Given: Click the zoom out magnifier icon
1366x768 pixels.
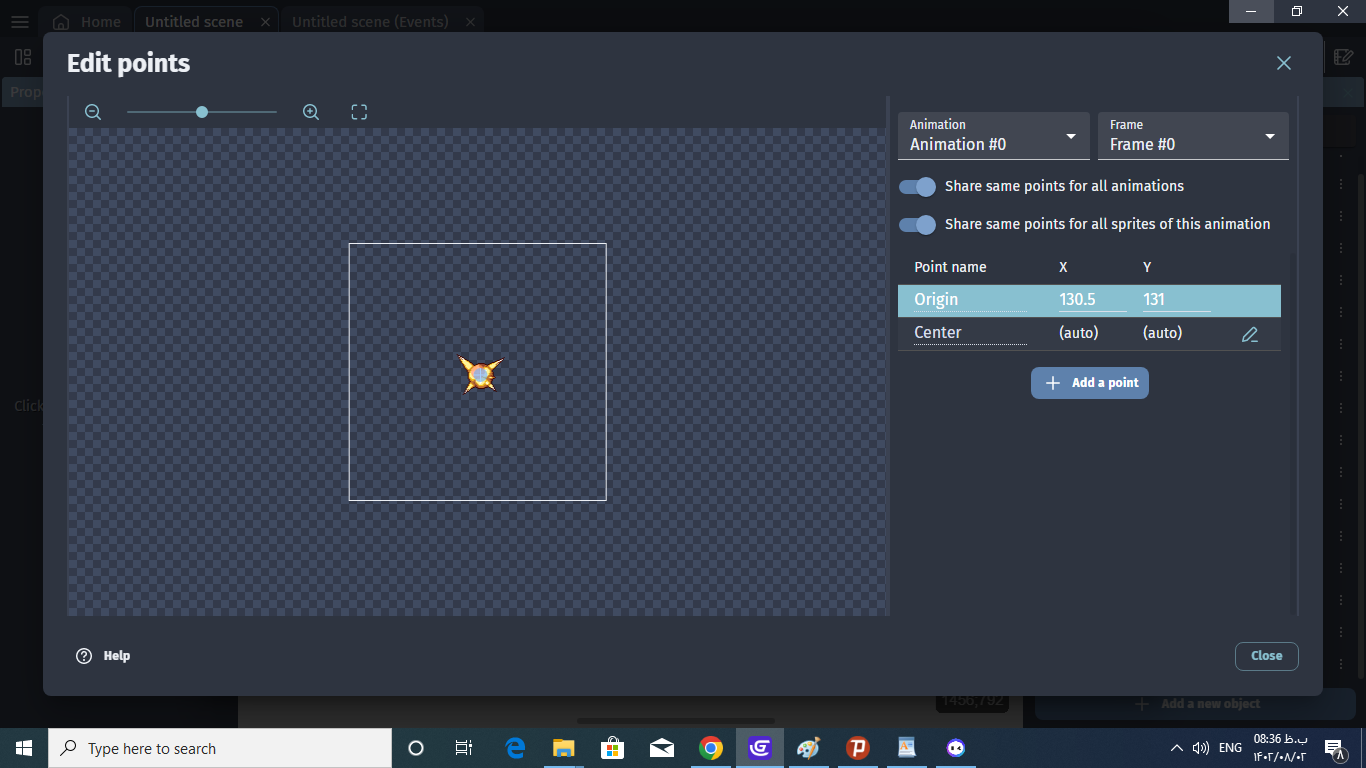Looking at the screenshot, I should 93,112.
